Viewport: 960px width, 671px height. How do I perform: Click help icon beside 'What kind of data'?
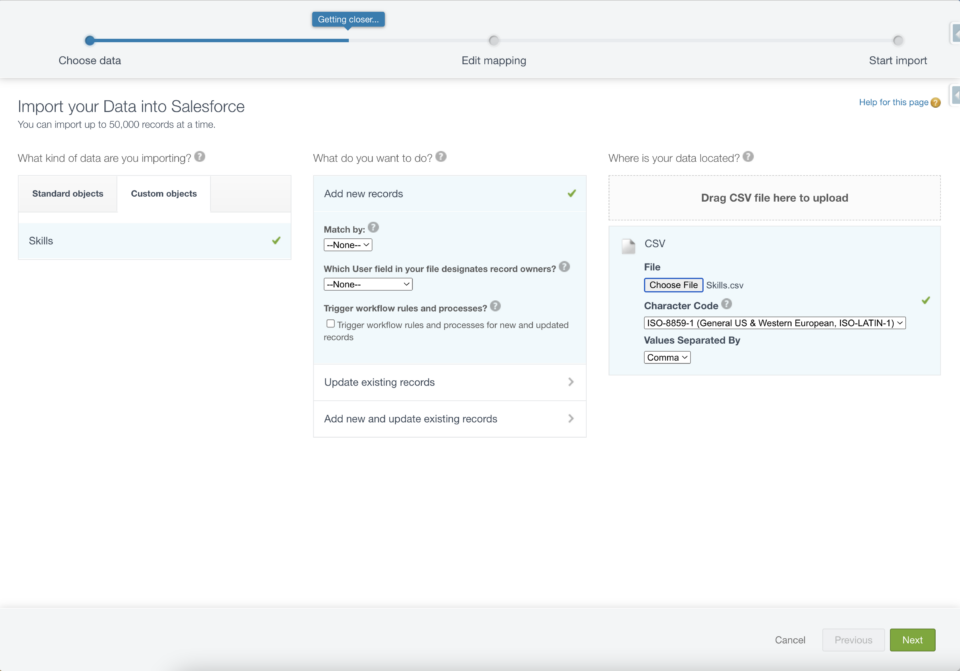pos(200,157)
